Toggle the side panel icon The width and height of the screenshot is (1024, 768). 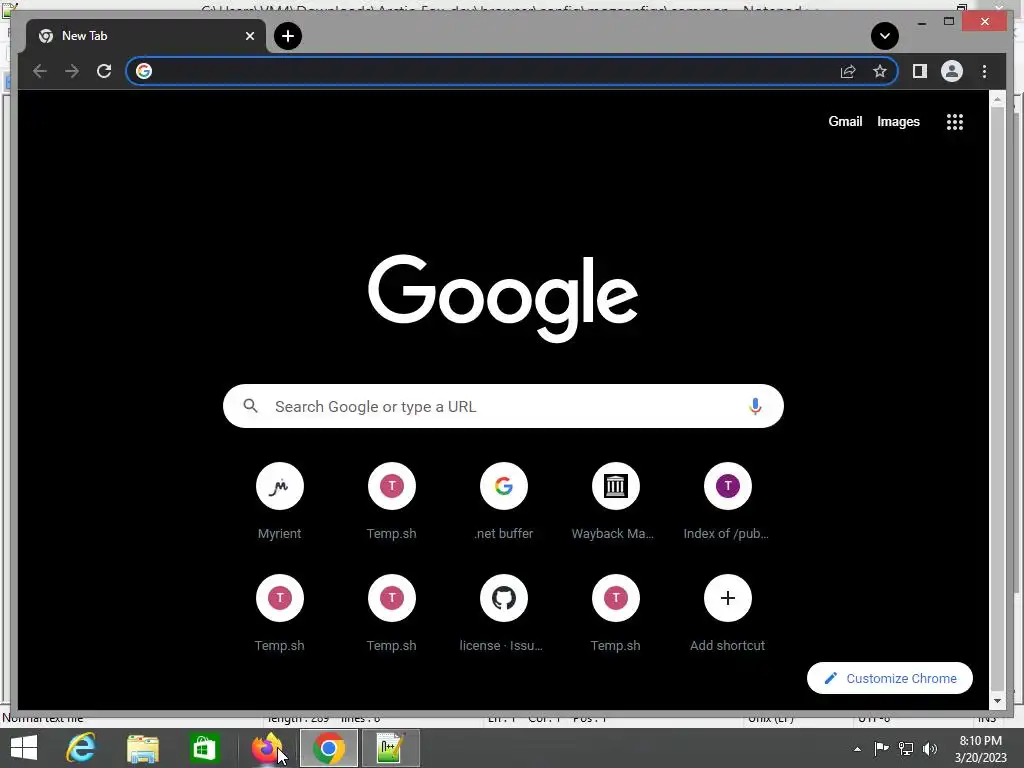920,71
